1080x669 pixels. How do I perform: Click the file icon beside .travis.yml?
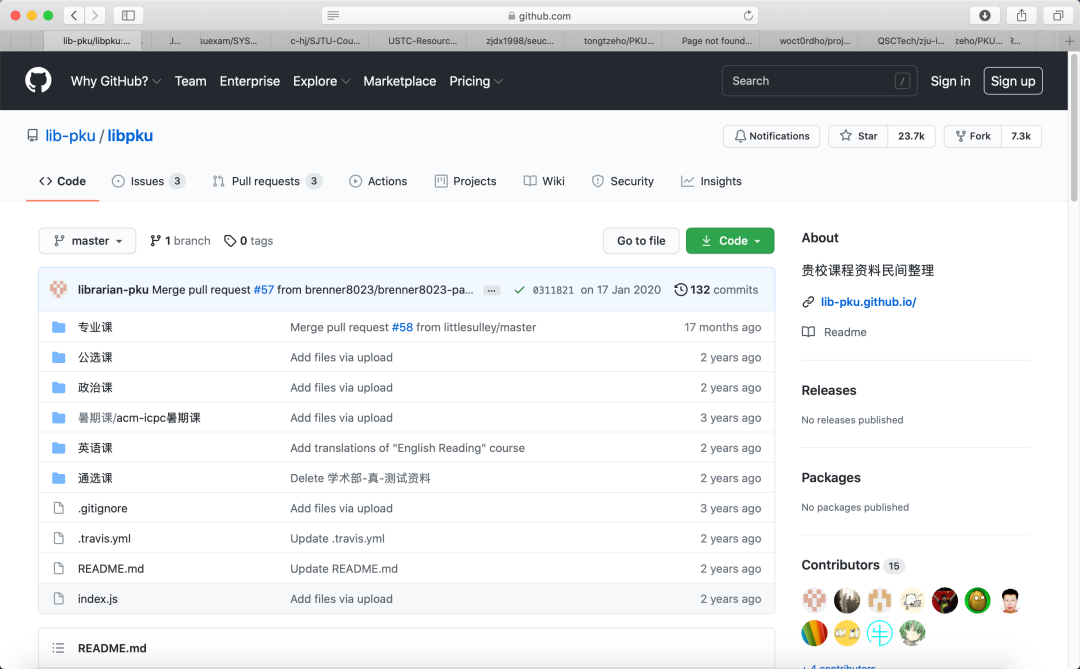point(58,538)
